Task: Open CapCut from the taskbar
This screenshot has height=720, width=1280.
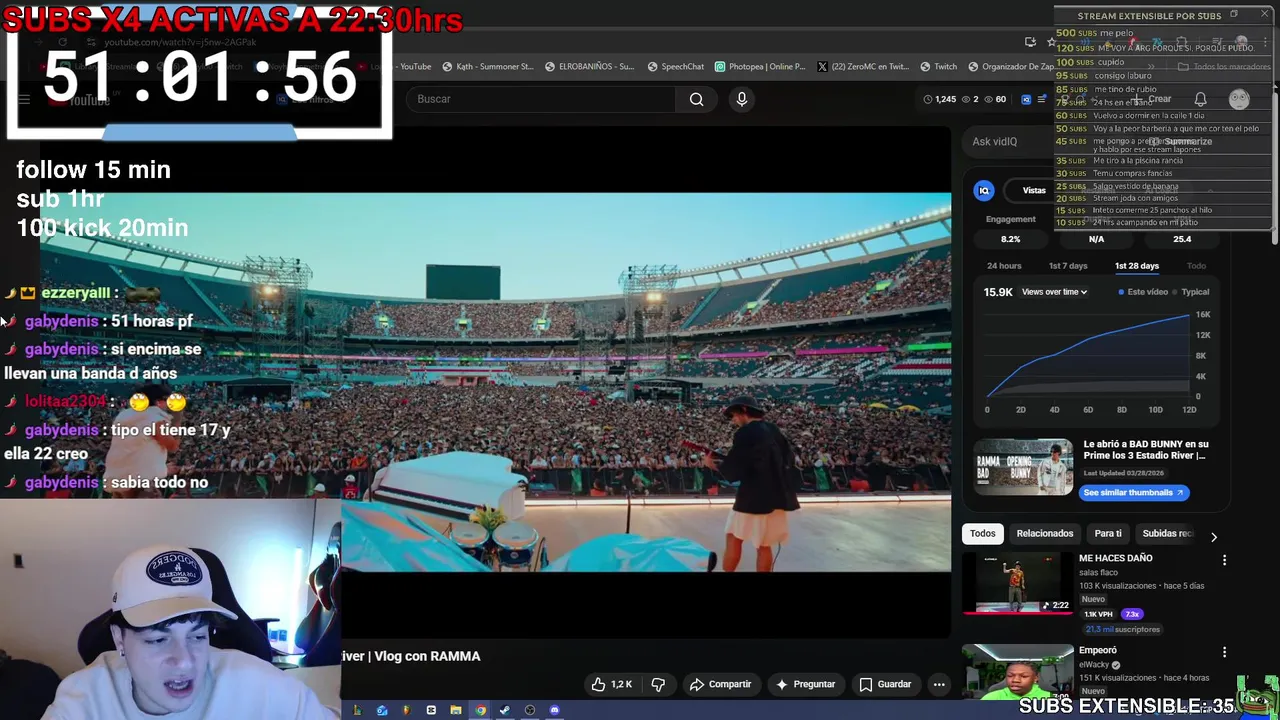Action: coord(431,710)
